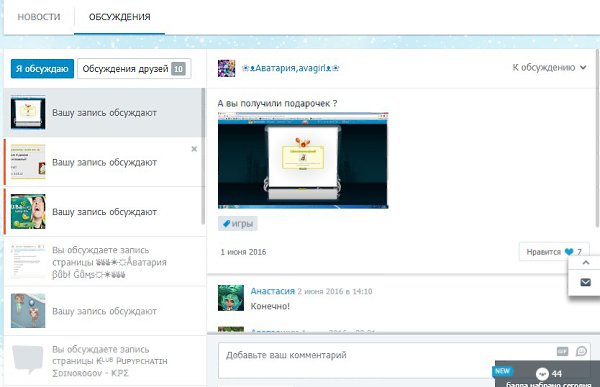Open Аватария,avagirl author profile link
The image size is (600, 387).
[291, 68]
